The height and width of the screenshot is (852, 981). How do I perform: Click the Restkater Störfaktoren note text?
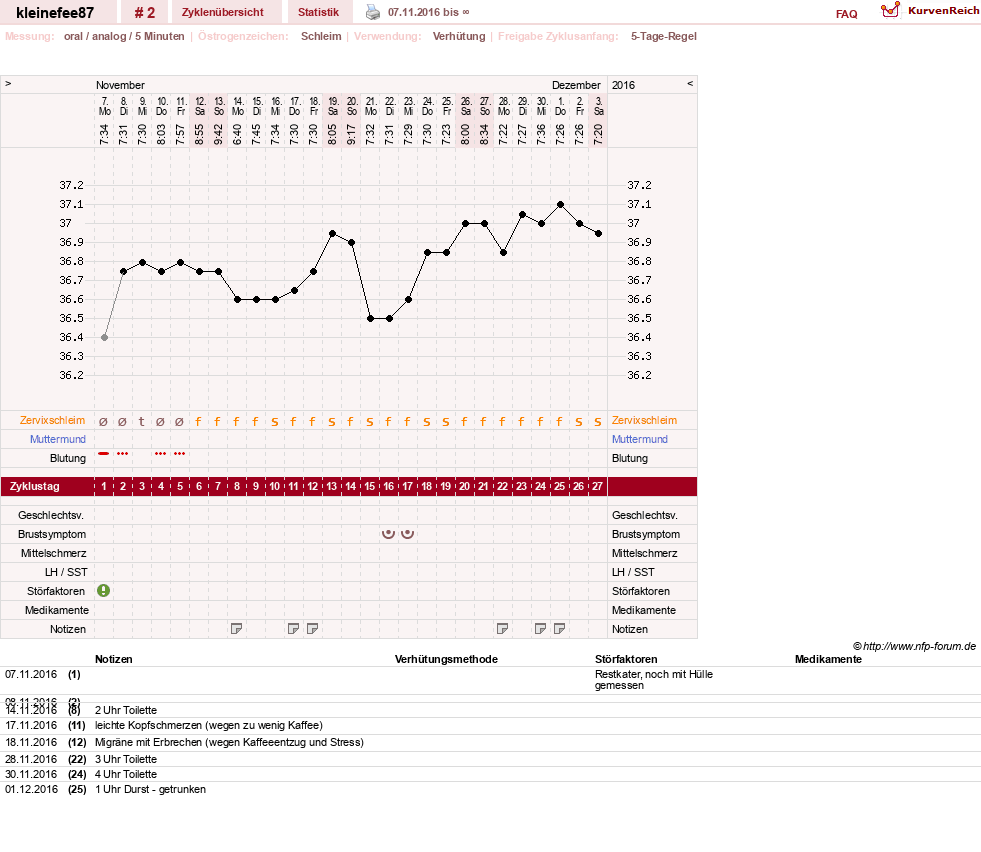[654, 679]
